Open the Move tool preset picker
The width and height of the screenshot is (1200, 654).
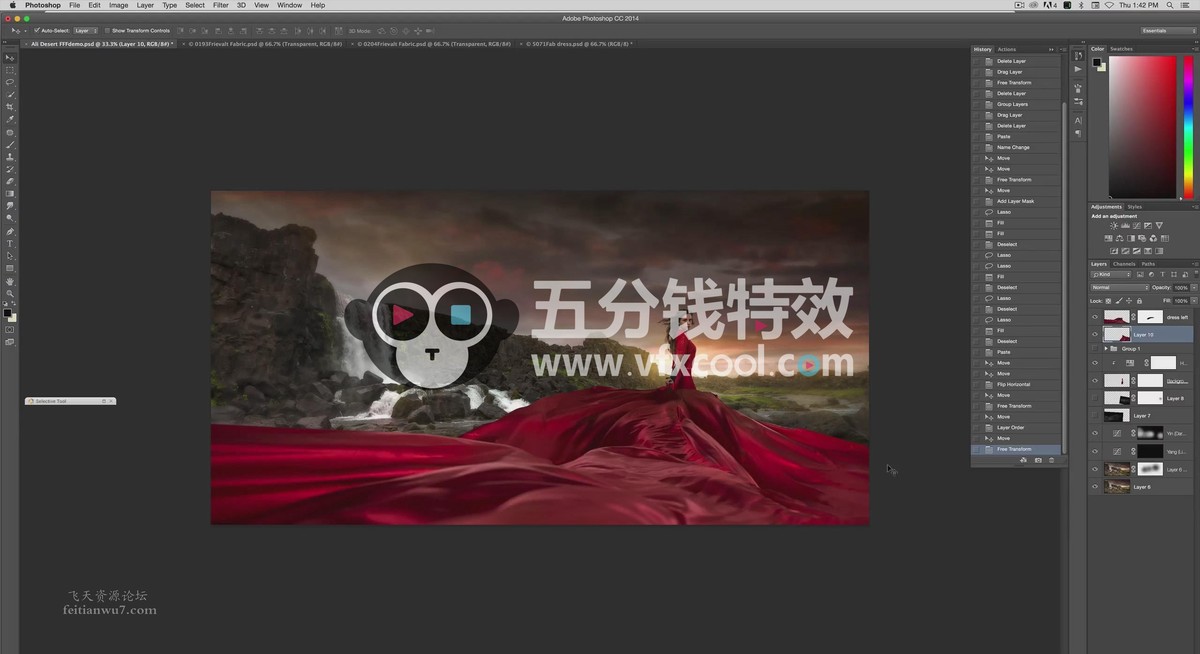18,31
